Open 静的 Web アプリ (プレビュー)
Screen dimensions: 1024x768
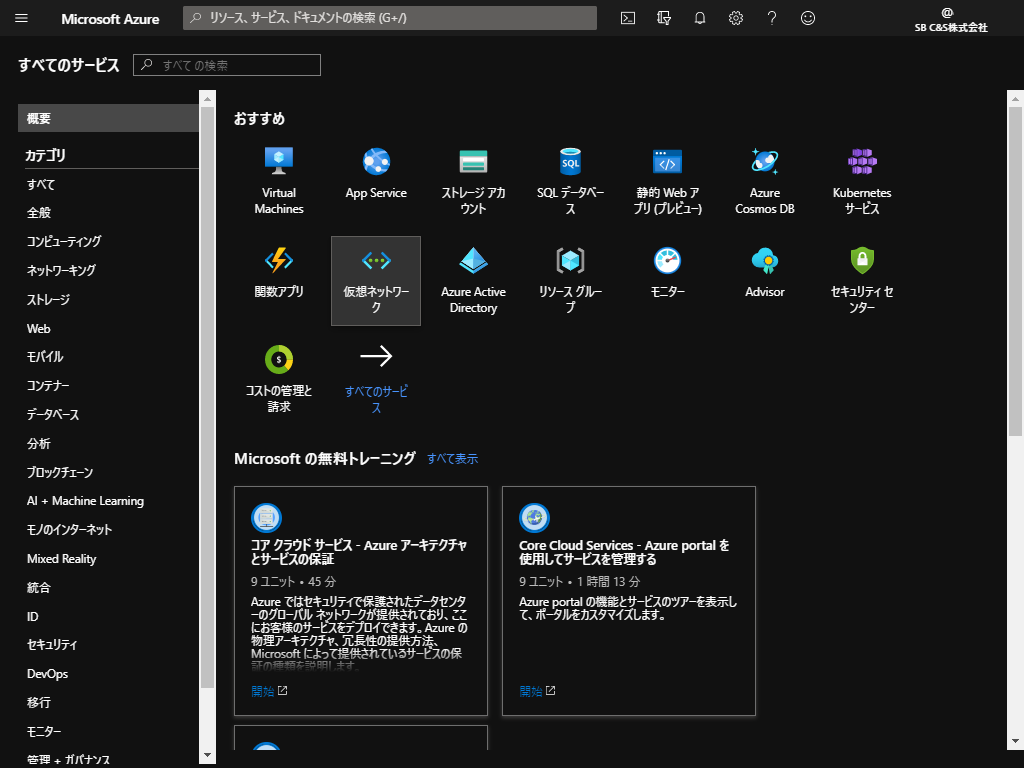pos(667,181)
